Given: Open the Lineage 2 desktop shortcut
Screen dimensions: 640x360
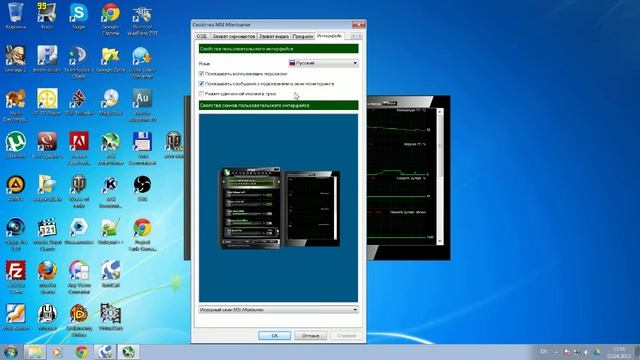Looking at the screenshot, I should click(16, 59).
